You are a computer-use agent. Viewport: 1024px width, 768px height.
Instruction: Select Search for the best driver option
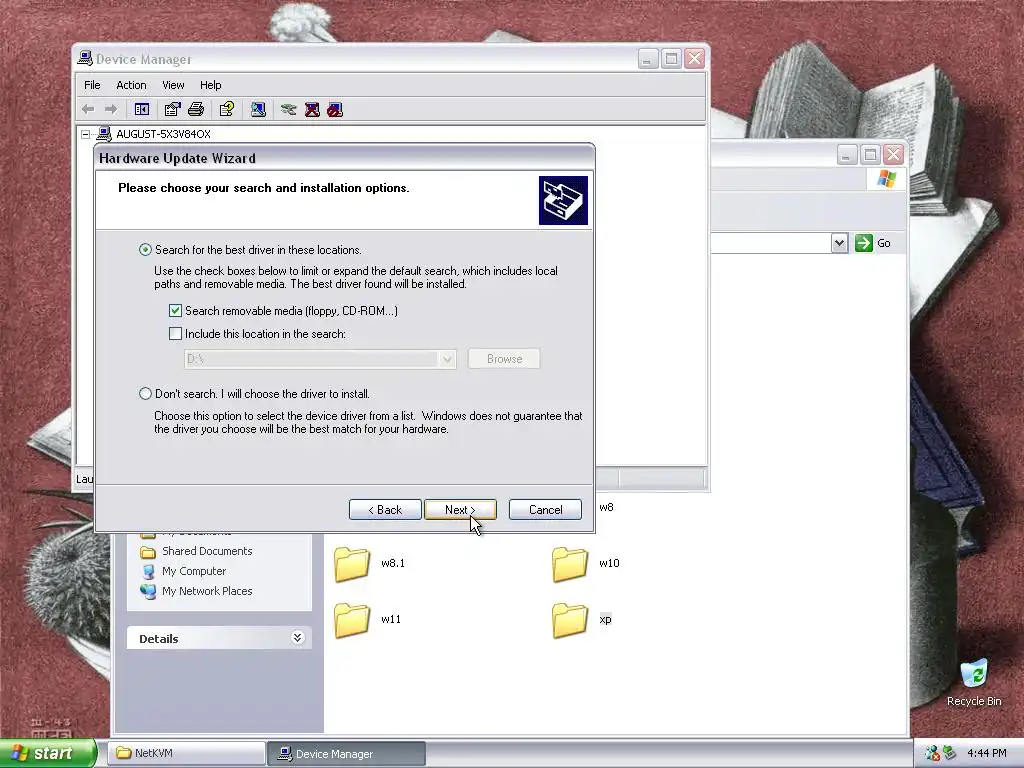pyautogui.click(x=145, y=249)
